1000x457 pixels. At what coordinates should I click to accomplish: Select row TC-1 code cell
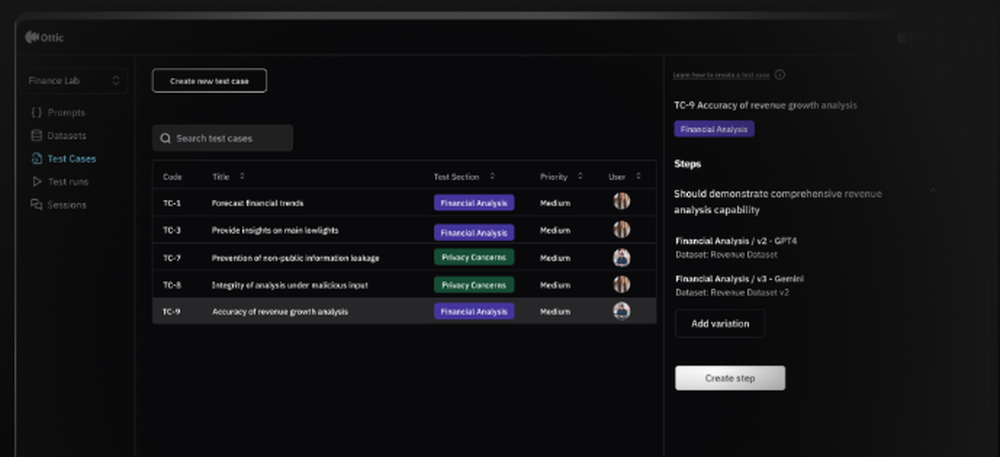[172, 203]
